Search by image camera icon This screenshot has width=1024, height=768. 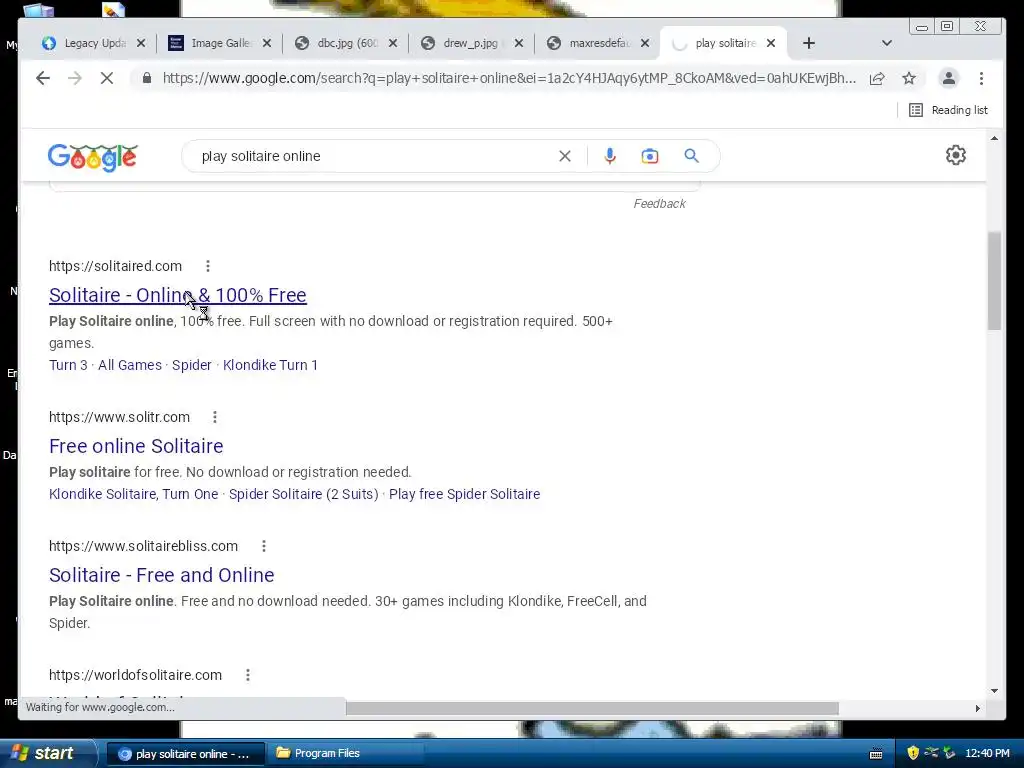pyautogui.click(x=649, y=156)
